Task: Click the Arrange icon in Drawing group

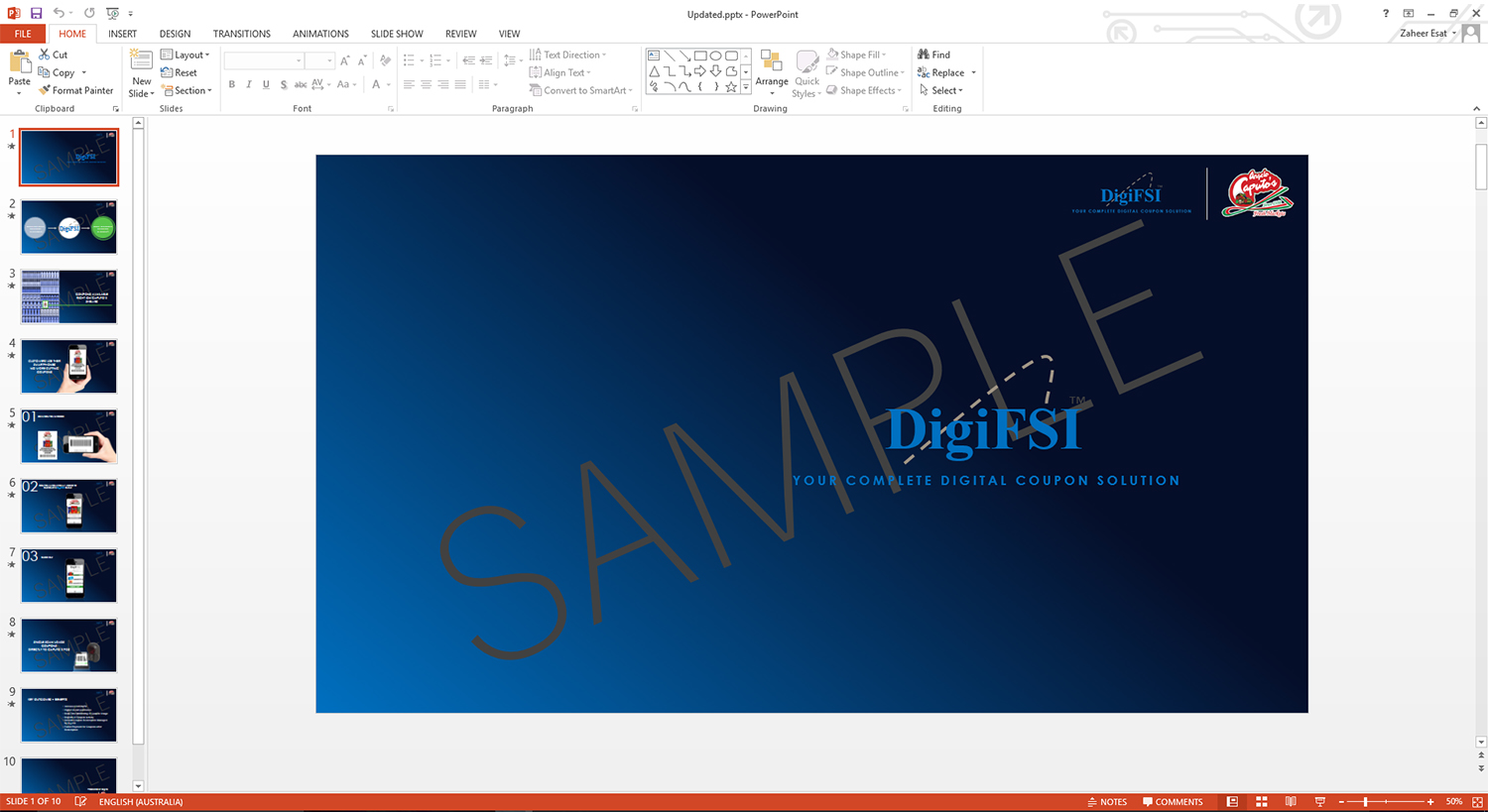Action: [x=772, y=71]
